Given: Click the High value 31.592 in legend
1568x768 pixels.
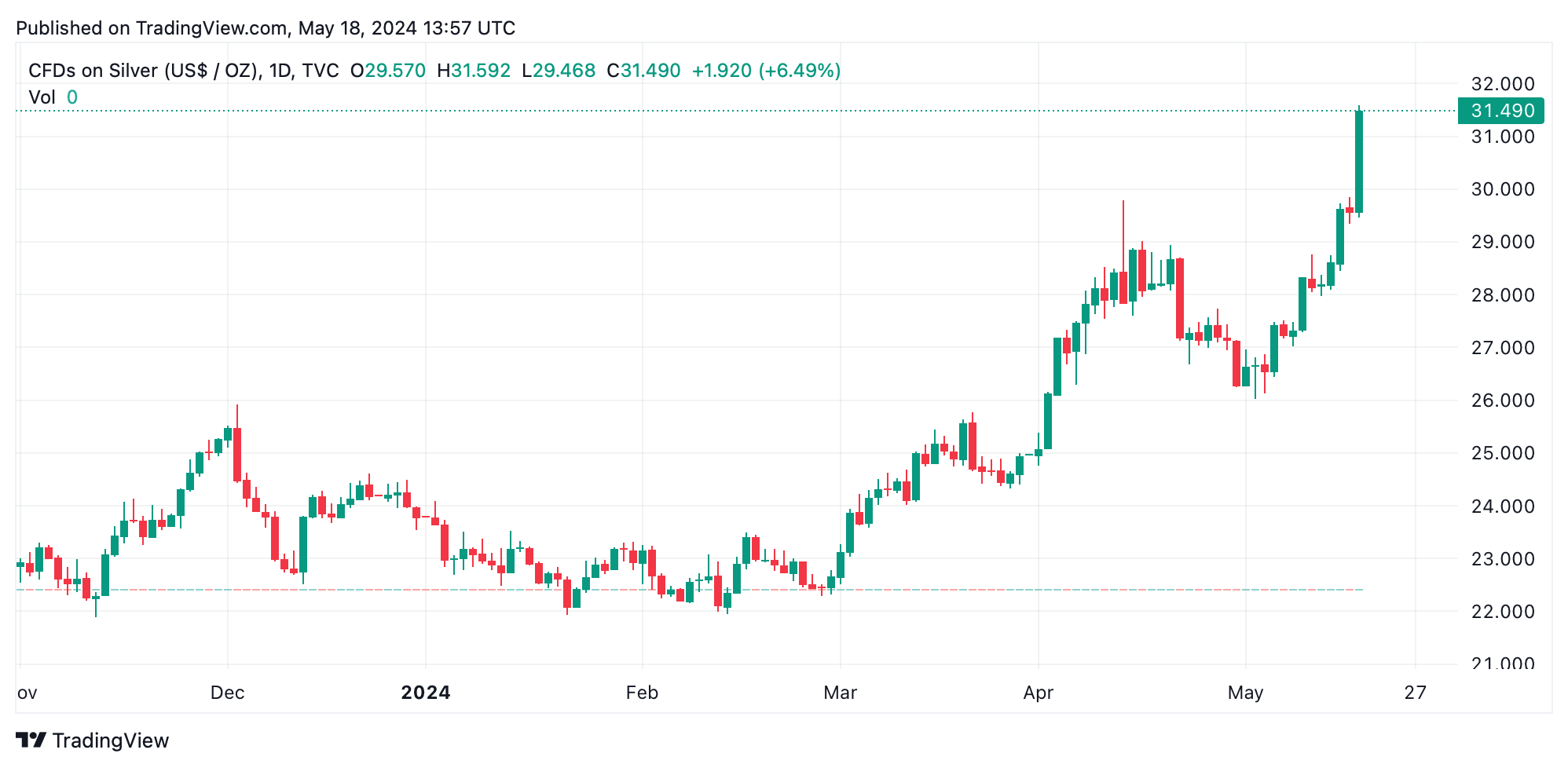Looking at the screenshot, I should coord(480,71).
